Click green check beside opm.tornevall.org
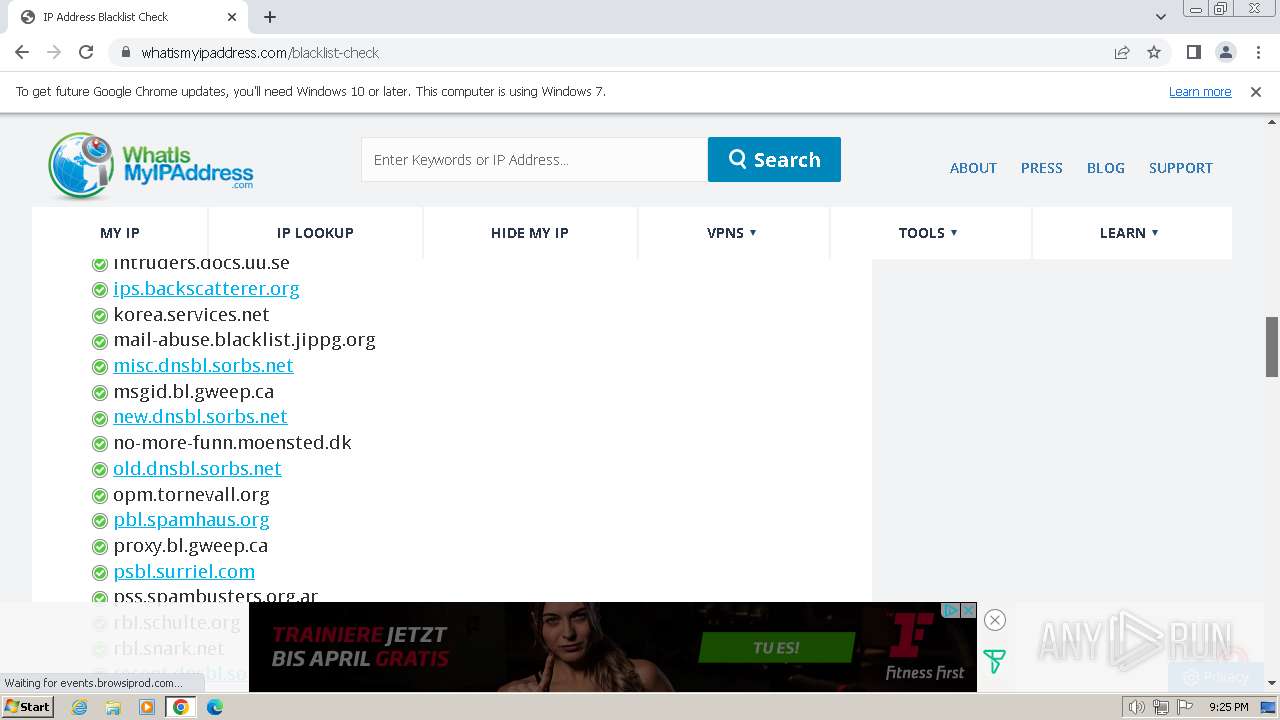 100,496
